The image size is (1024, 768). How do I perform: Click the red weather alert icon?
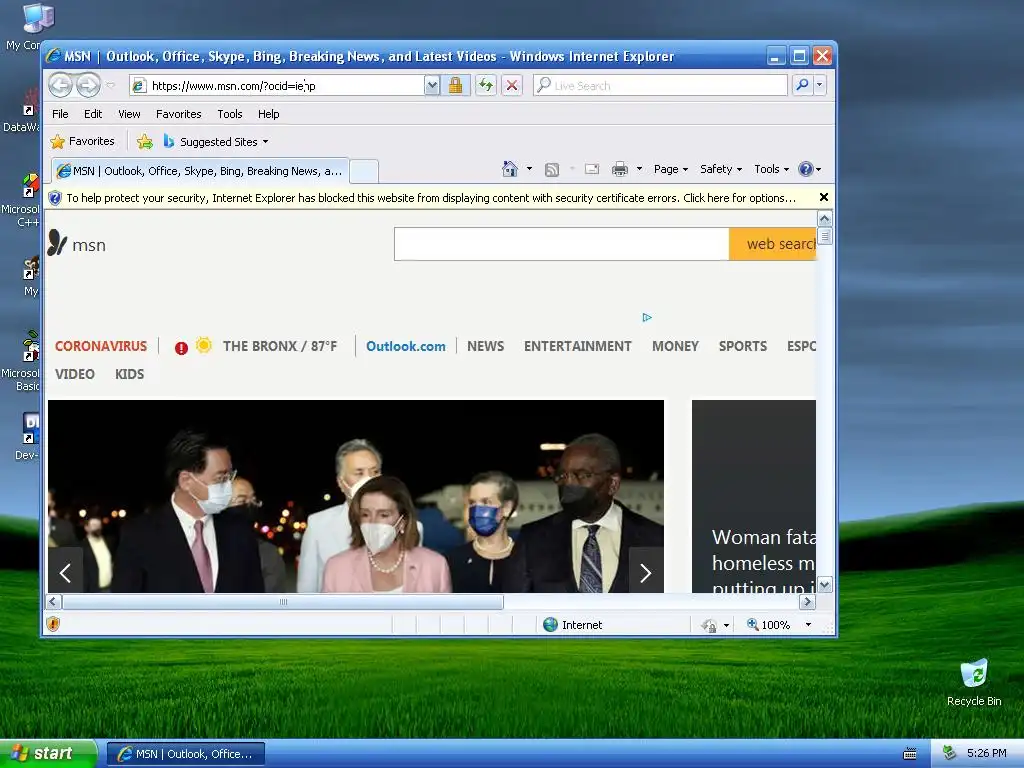pos(181,348)
